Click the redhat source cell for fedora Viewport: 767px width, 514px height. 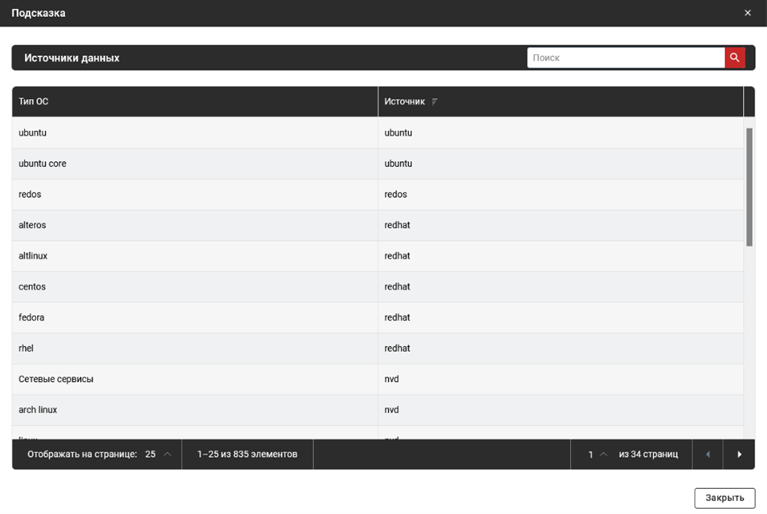tap(561, 318)
